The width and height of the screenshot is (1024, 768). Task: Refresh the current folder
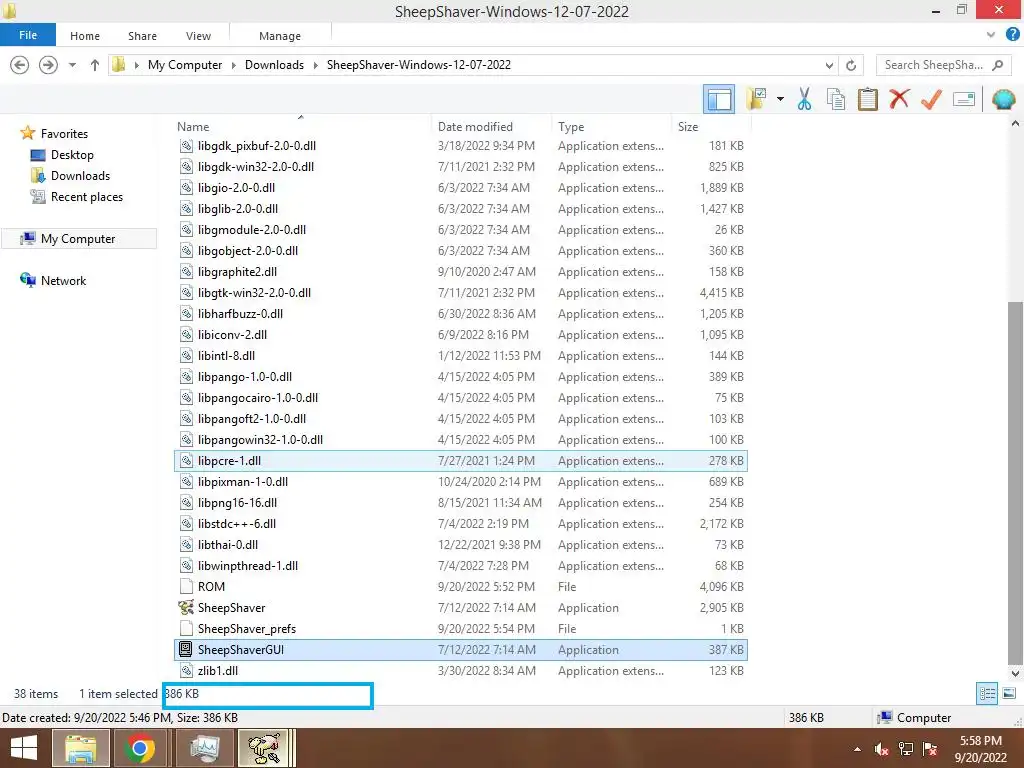[x=850, y=65]
